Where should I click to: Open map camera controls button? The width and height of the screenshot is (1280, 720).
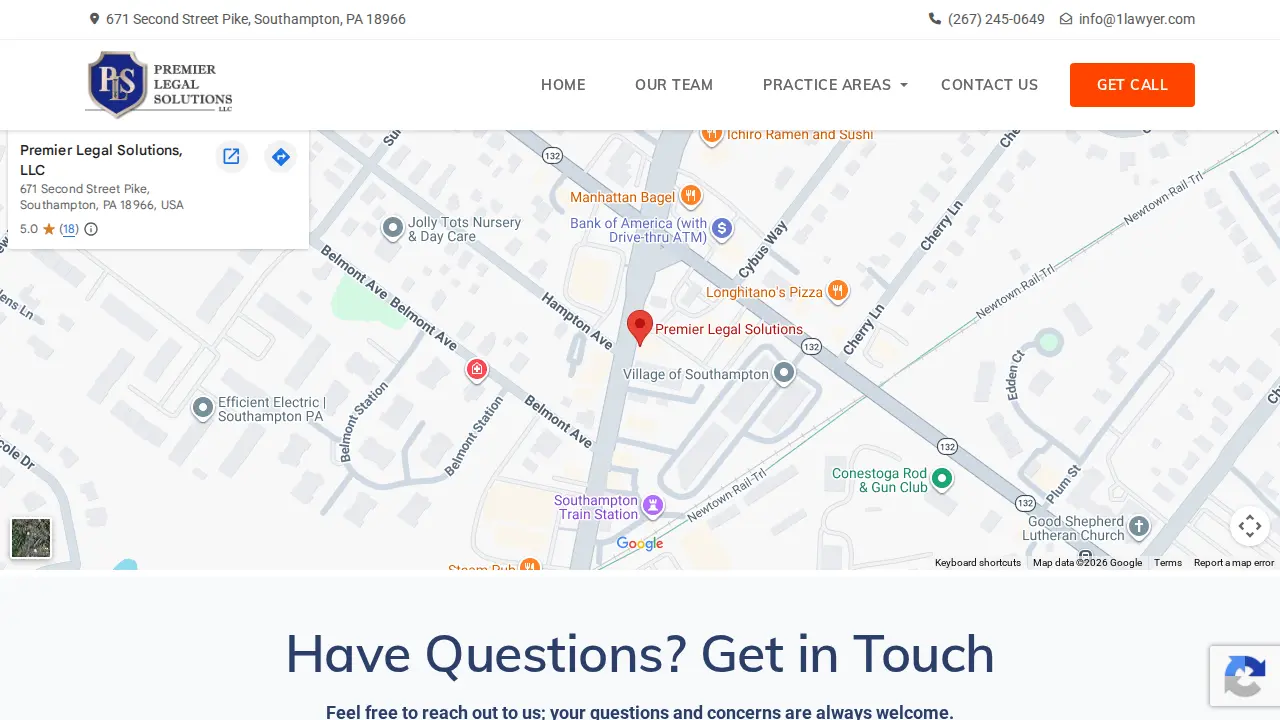click(x=1250, y=526)
